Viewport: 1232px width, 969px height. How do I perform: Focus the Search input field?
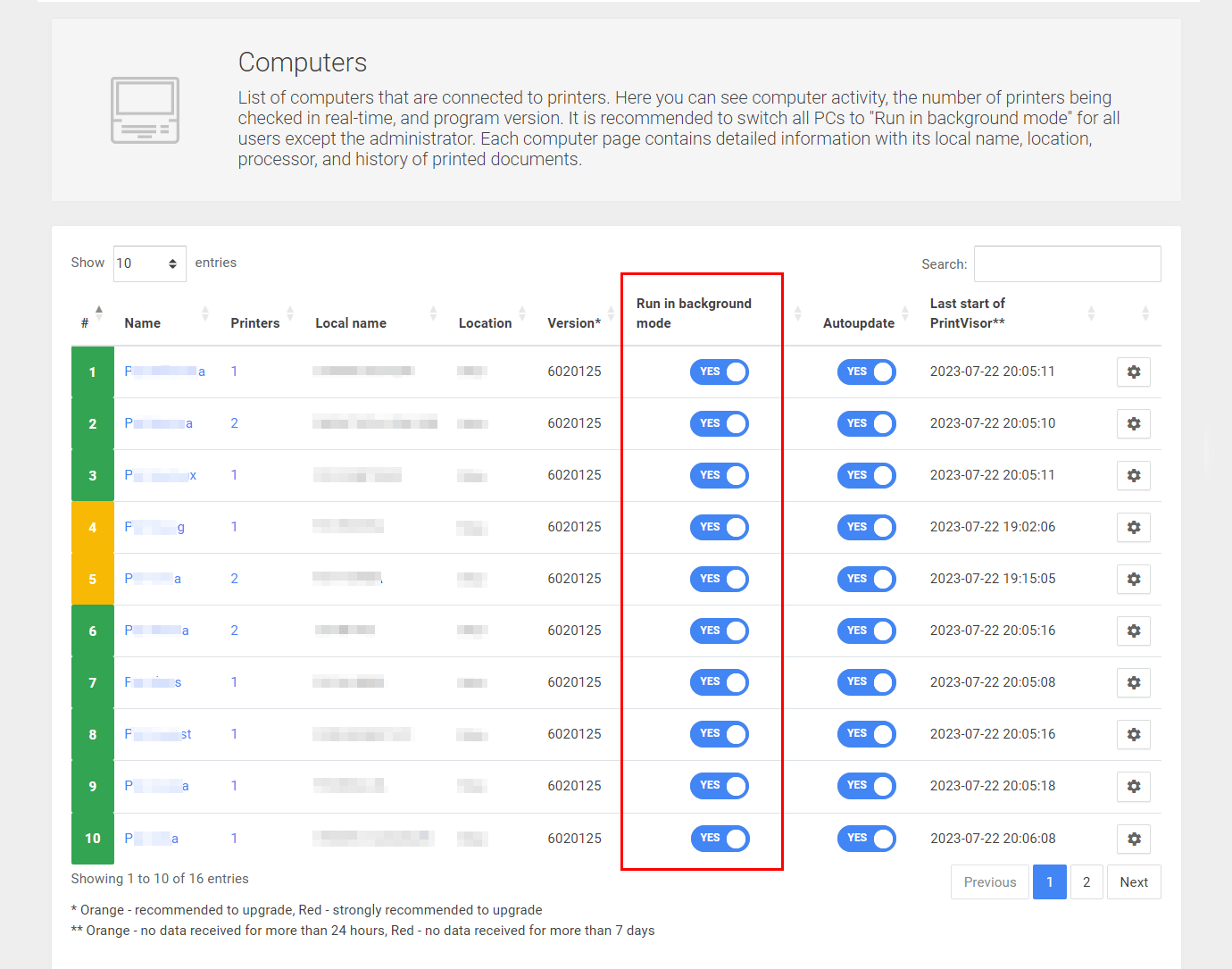(x=1067, y=264)
